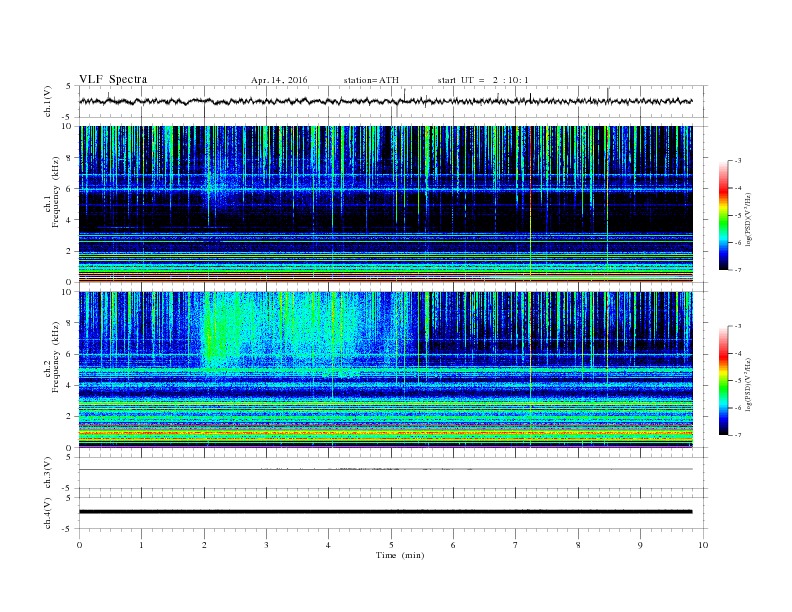792x612 pixels.
Task: Click the 'Apr. 14, 2016' date label
Action: (279, 80)
